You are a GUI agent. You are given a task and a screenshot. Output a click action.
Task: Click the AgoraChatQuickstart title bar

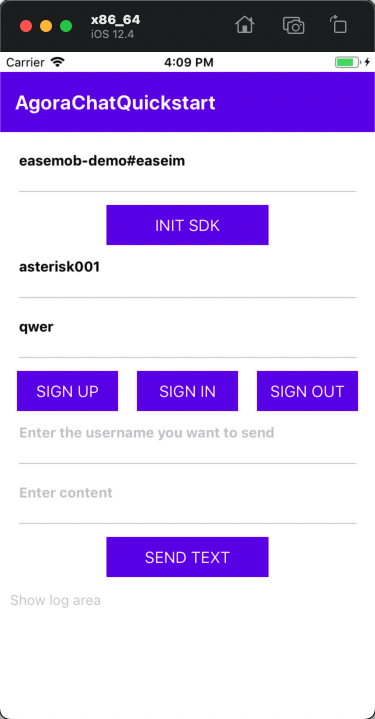click(188, 102)
